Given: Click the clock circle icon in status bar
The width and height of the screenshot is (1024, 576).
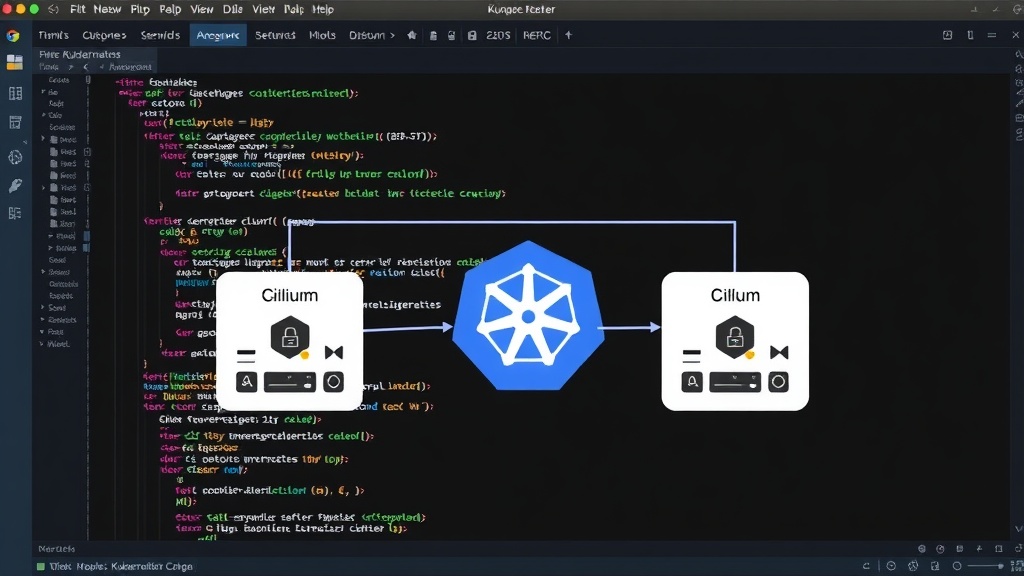Looking at the screenshot, I should click(x=891, y=566).
